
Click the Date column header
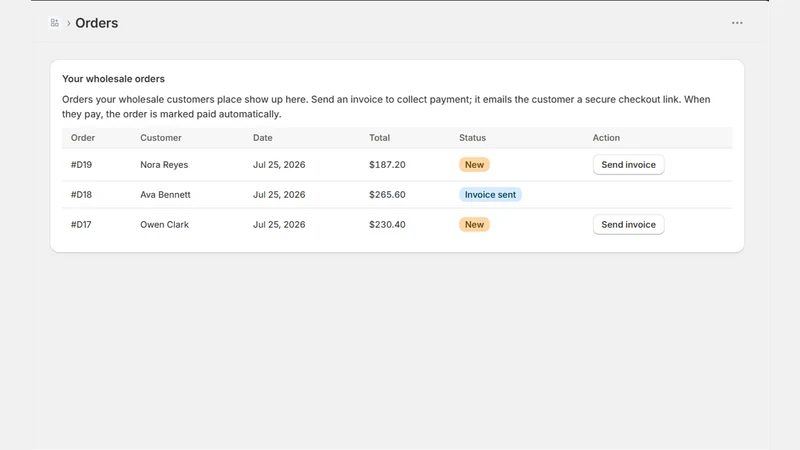[263, 138]
